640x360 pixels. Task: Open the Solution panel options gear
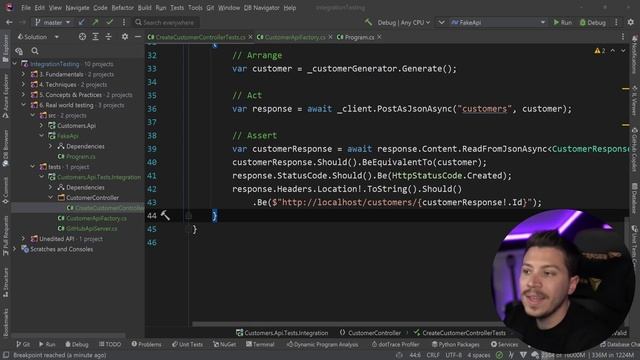[x=125, y=37]
